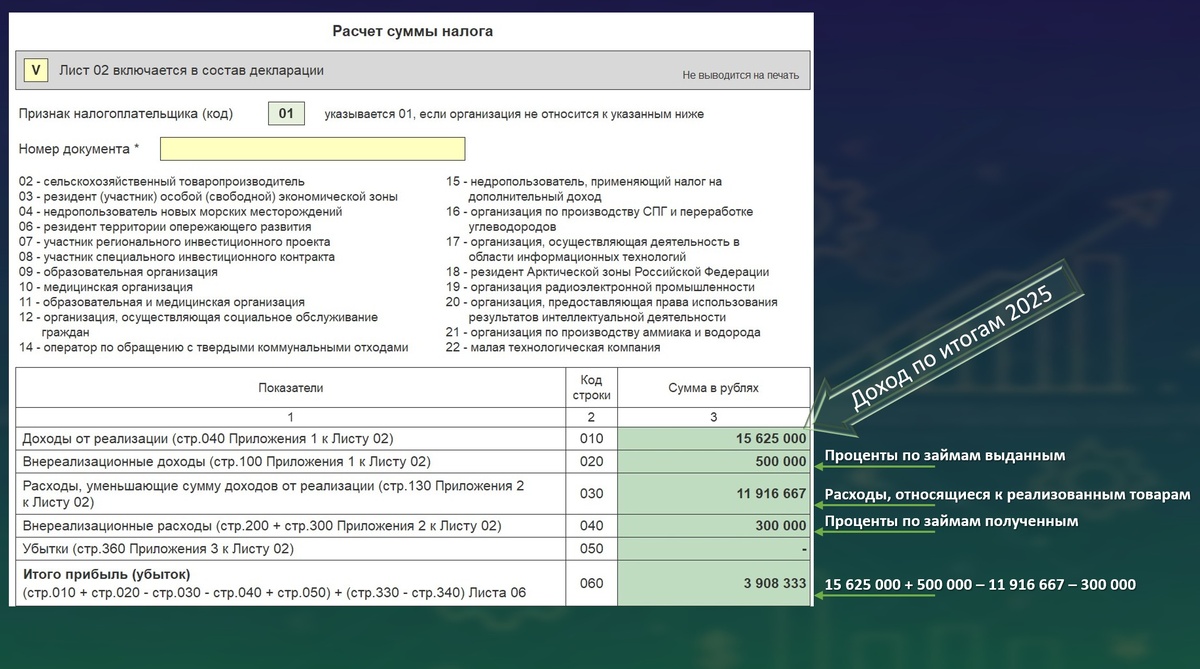The width and height of the screenshot is (1200, 669).
Task: Toggle checkbox 'Лист 02 включается в состав декларации'
Action: (x=37, y=70)
